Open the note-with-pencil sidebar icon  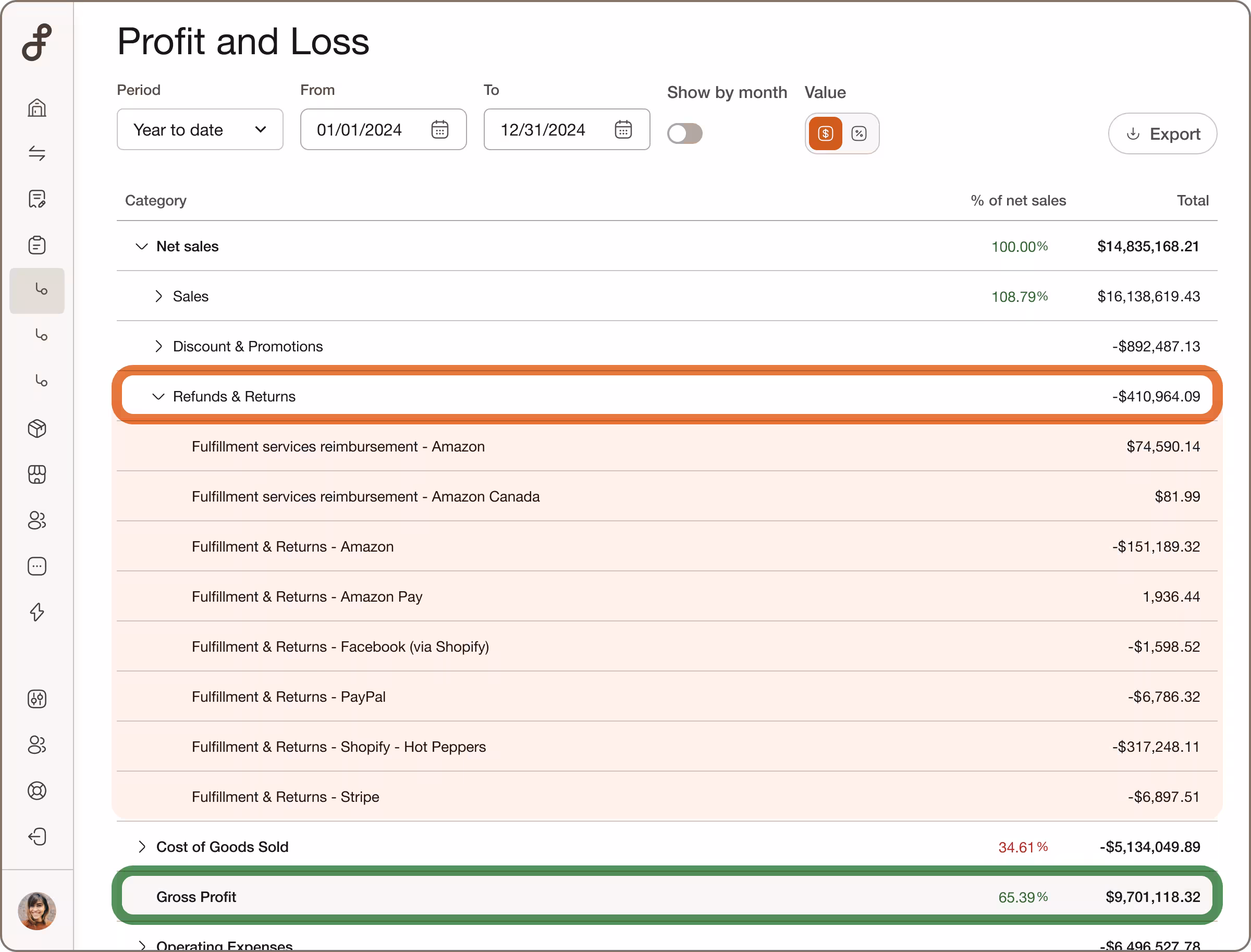[x=37, y=199]
